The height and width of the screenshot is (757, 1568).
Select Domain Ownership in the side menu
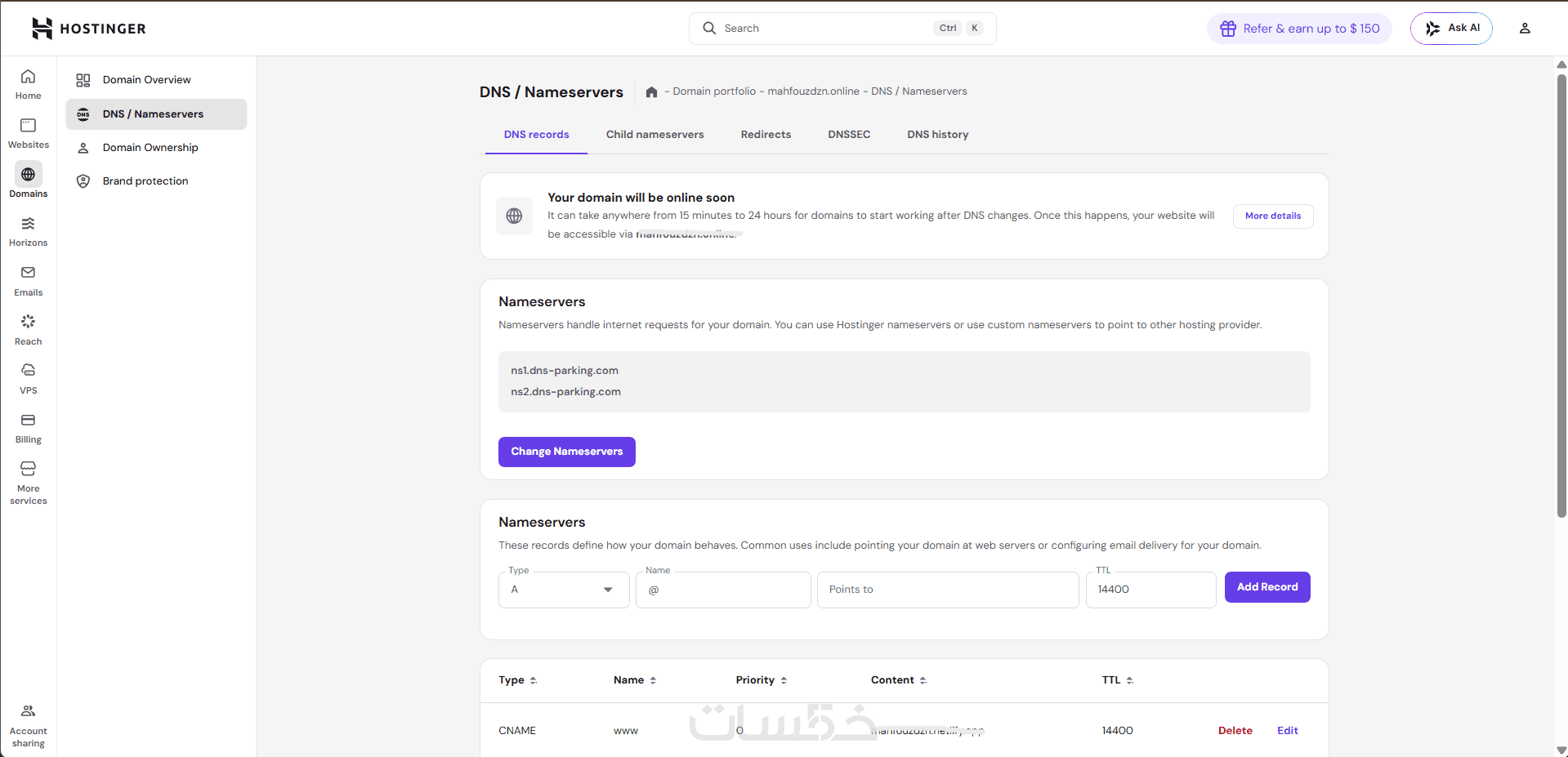[x=150, y=148]
